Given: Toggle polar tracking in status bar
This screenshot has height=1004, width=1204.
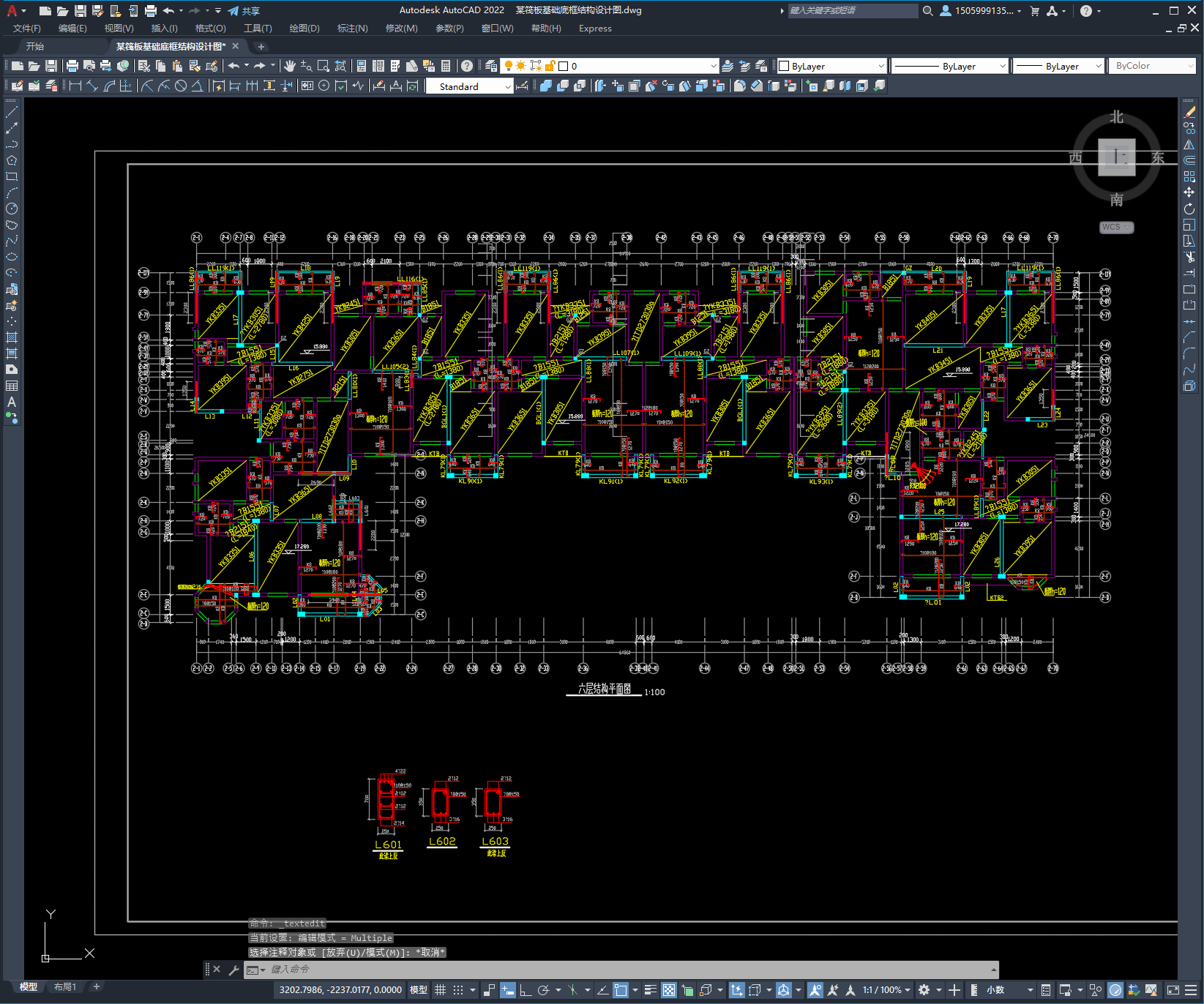Looking at the screenshot, I should (543, 990).
